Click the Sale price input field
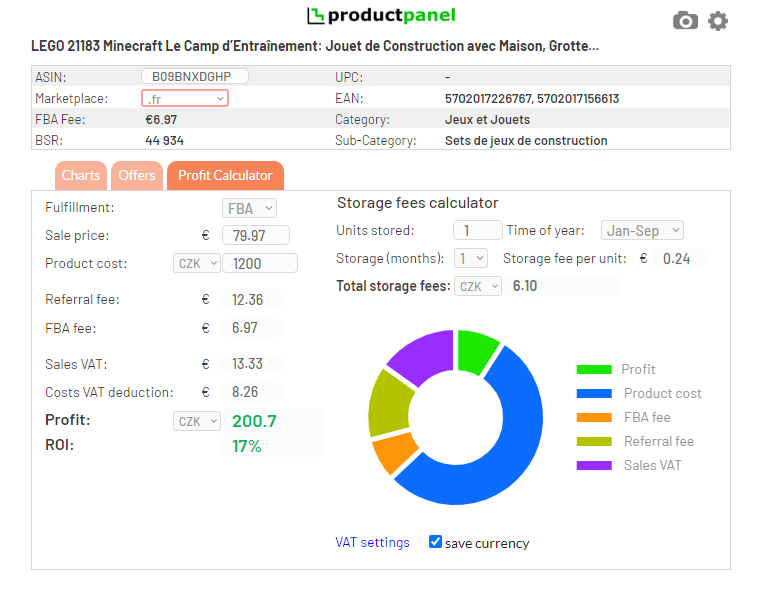The width and height of the screenshot is (762, 594). click(255, 235)
